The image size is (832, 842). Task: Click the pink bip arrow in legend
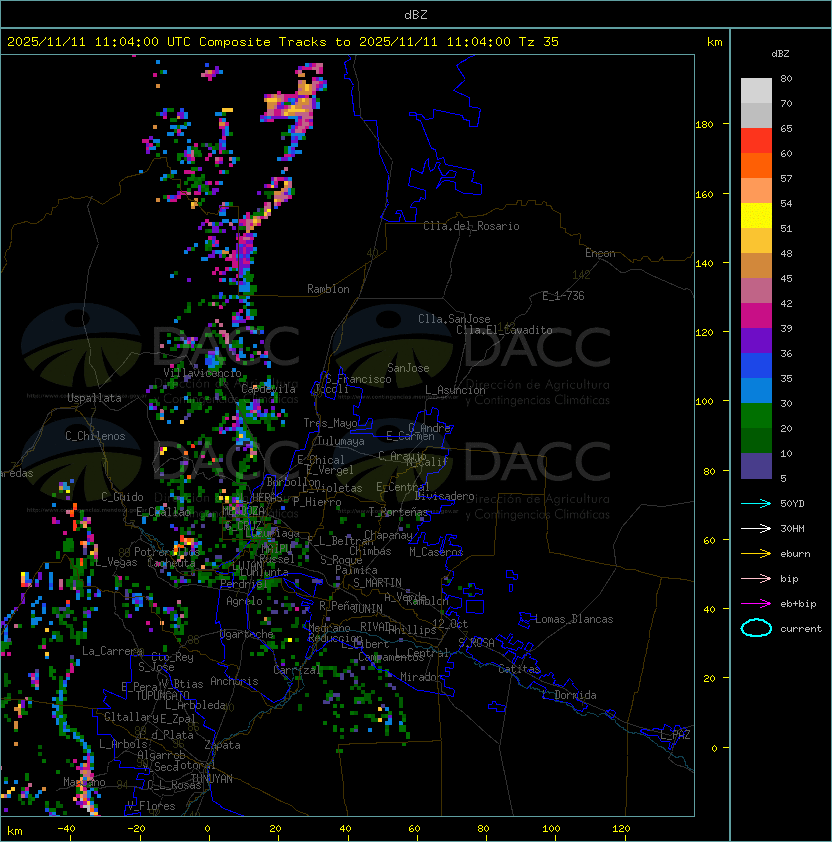coord(756,578)
